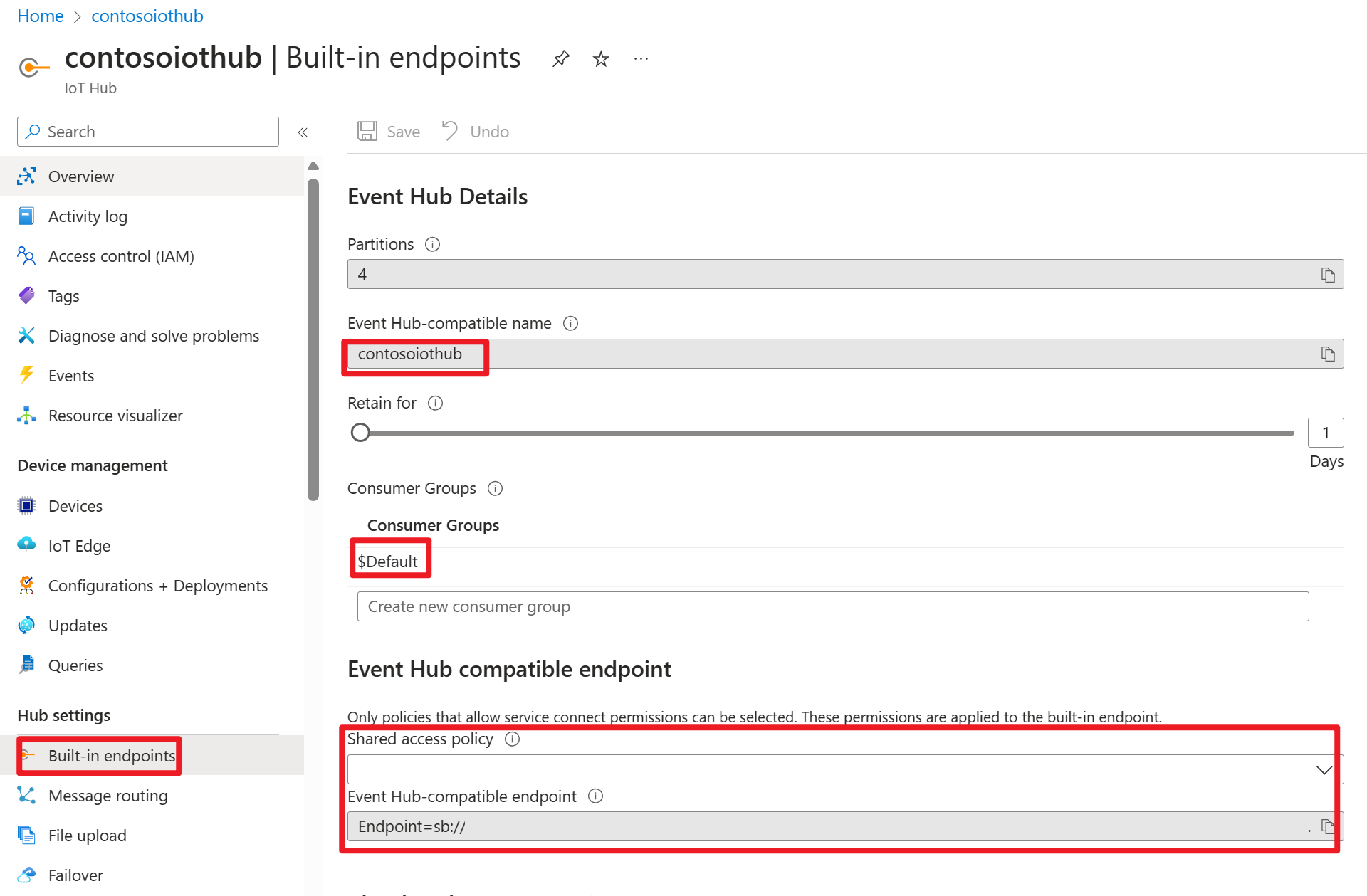Screen dimensions: 1367x896
Task: Show info tooltip for Retain for
Action: click(x=435, y=403)
